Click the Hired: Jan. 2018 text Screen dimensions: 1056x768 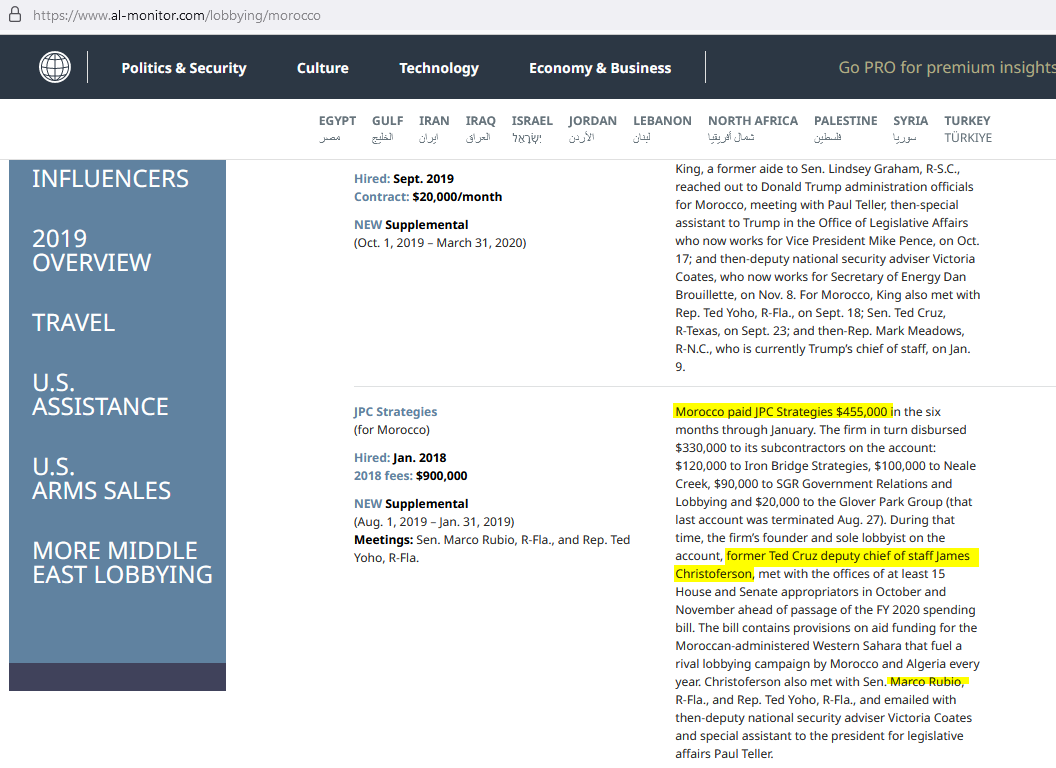[x=400, y=457]
